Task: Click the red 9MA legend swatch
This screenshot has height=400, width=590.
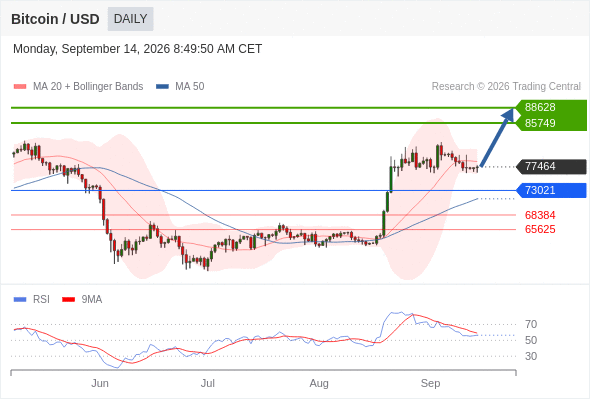Action: coord(68,300)
